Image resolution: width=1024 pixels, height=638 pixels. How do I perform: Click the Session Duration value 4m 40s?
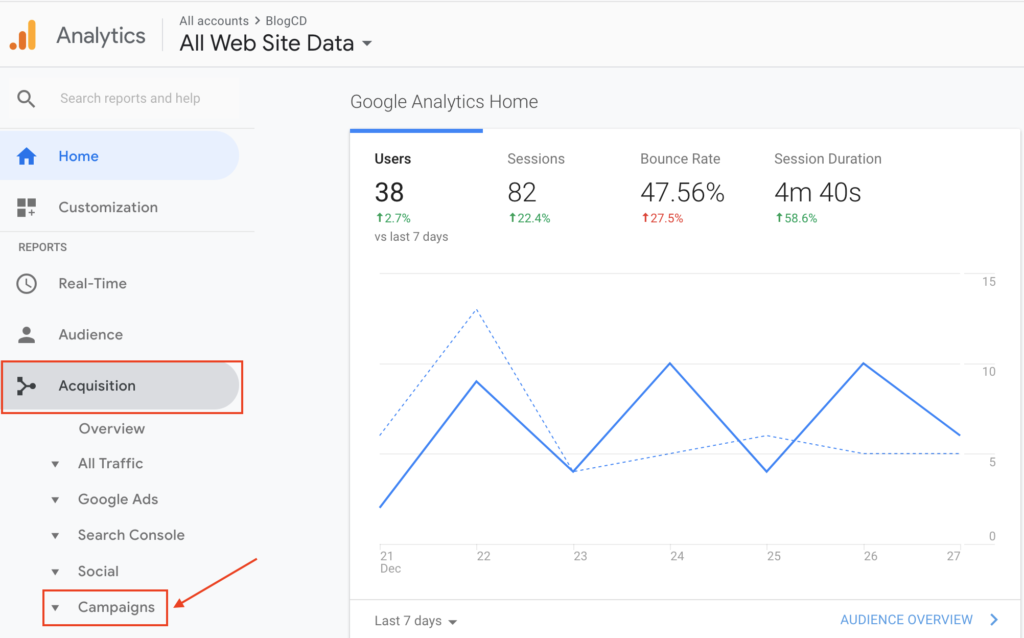818,193
